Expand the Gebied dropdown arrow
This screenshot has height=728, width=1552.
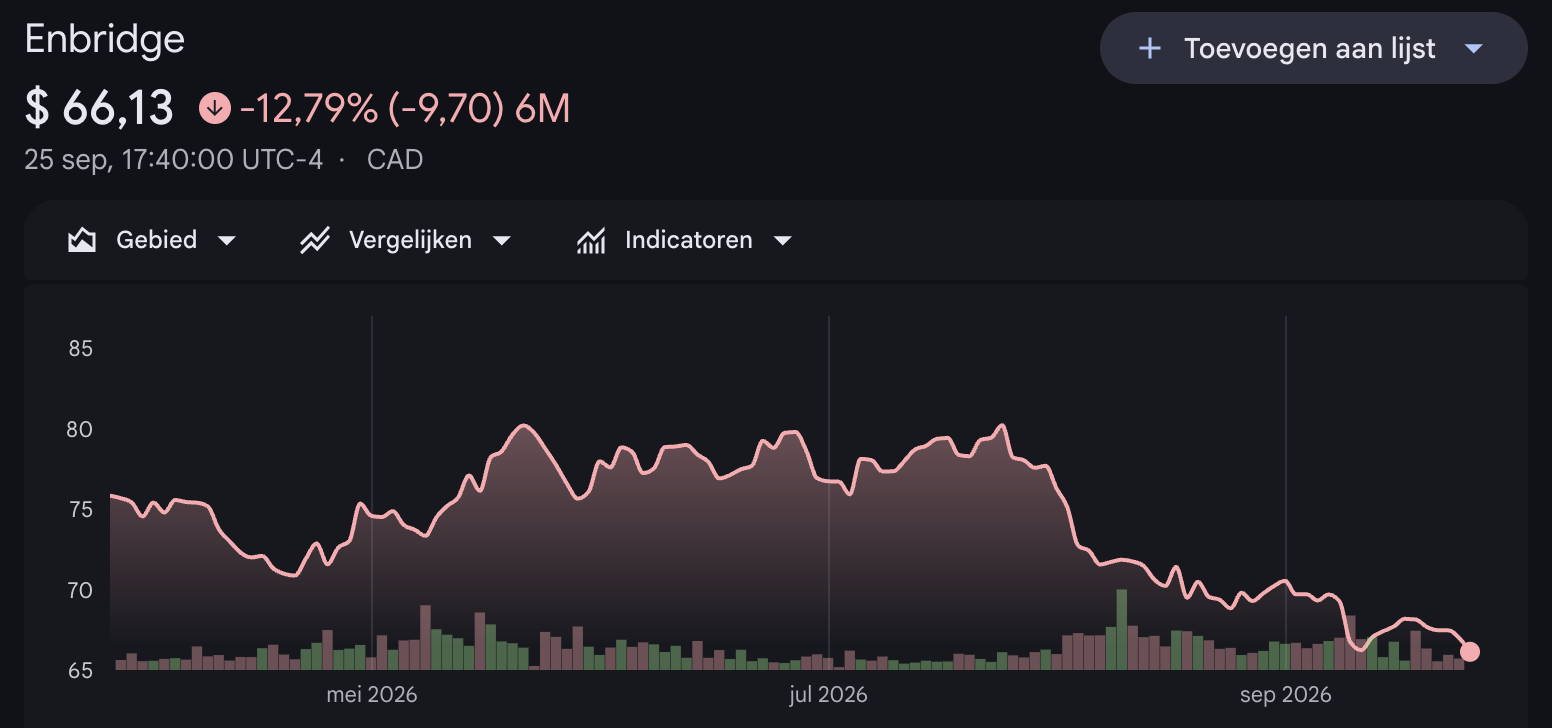(x=227, y=240)
